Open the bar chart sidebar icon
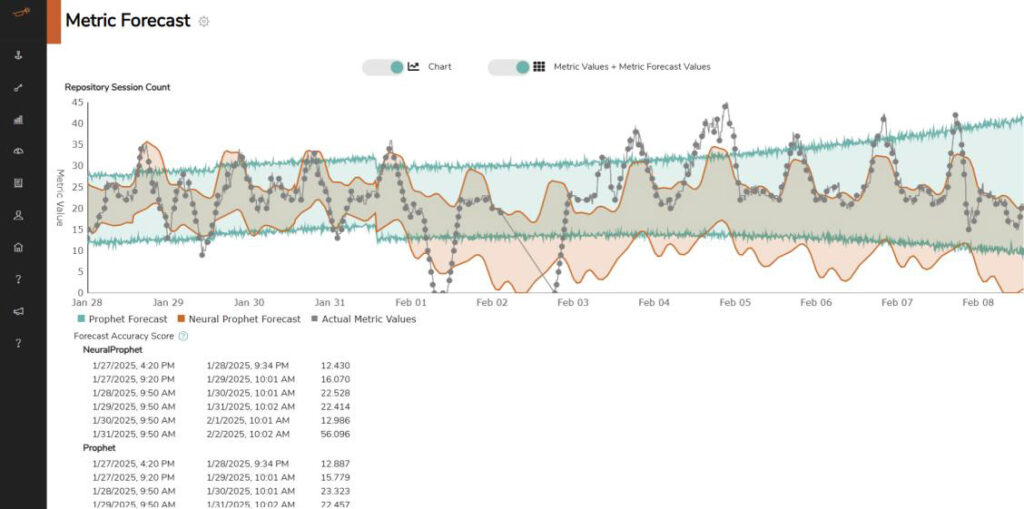The height and width of the screenshot is (509, 1024). coord(19,119)
